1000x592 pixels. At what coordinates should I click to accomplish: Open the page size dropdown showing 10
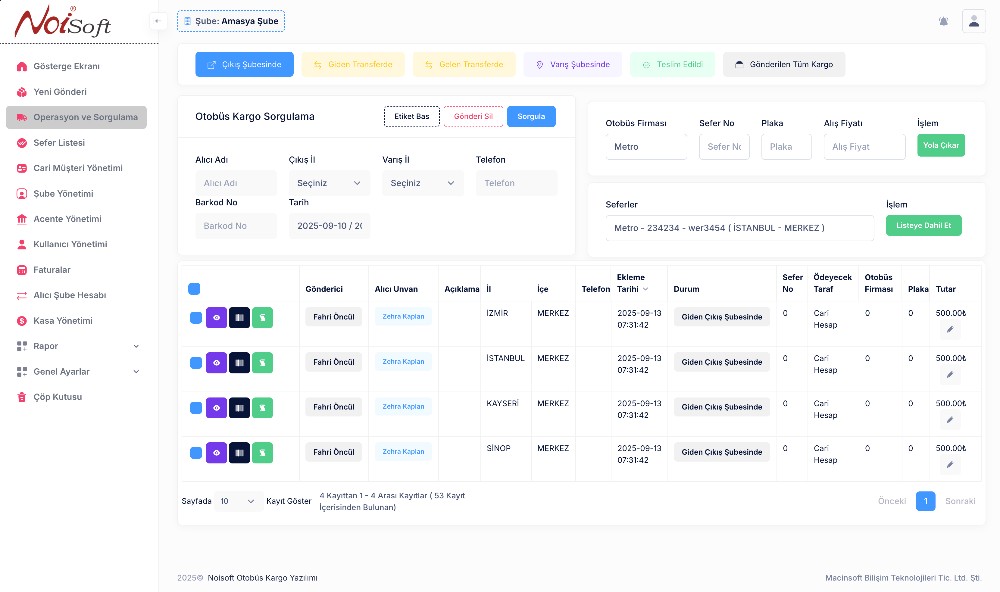coord(237,501)
